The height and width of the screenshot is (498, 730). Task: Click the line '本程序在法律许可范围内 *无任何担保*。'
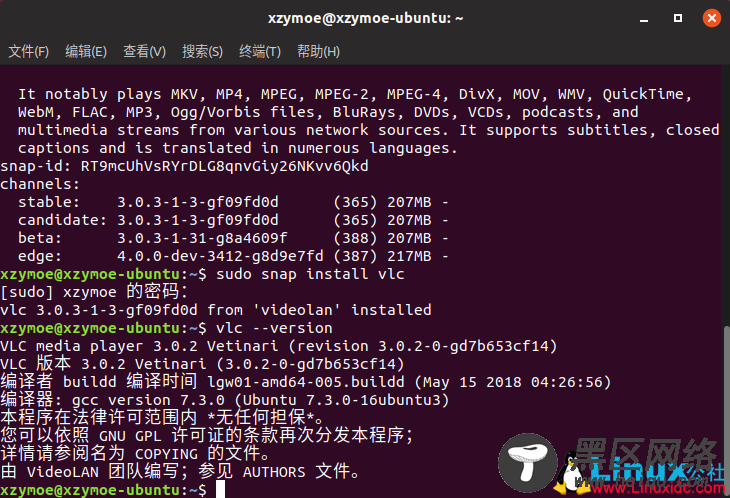tap(162, 417)
